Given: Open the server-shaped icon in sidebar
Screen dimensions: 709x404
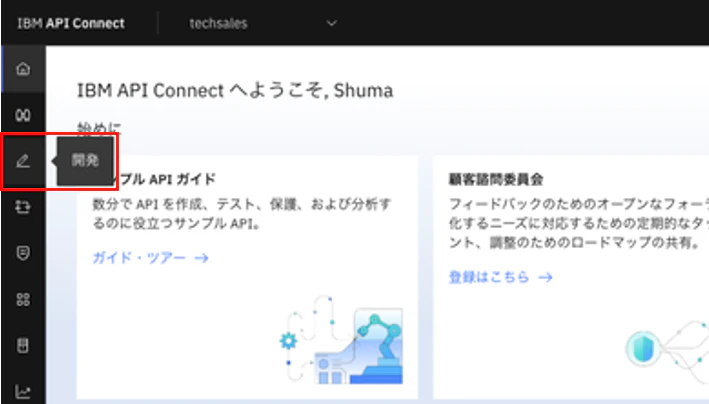Looking at the screenshot, I should pos(23,345).
